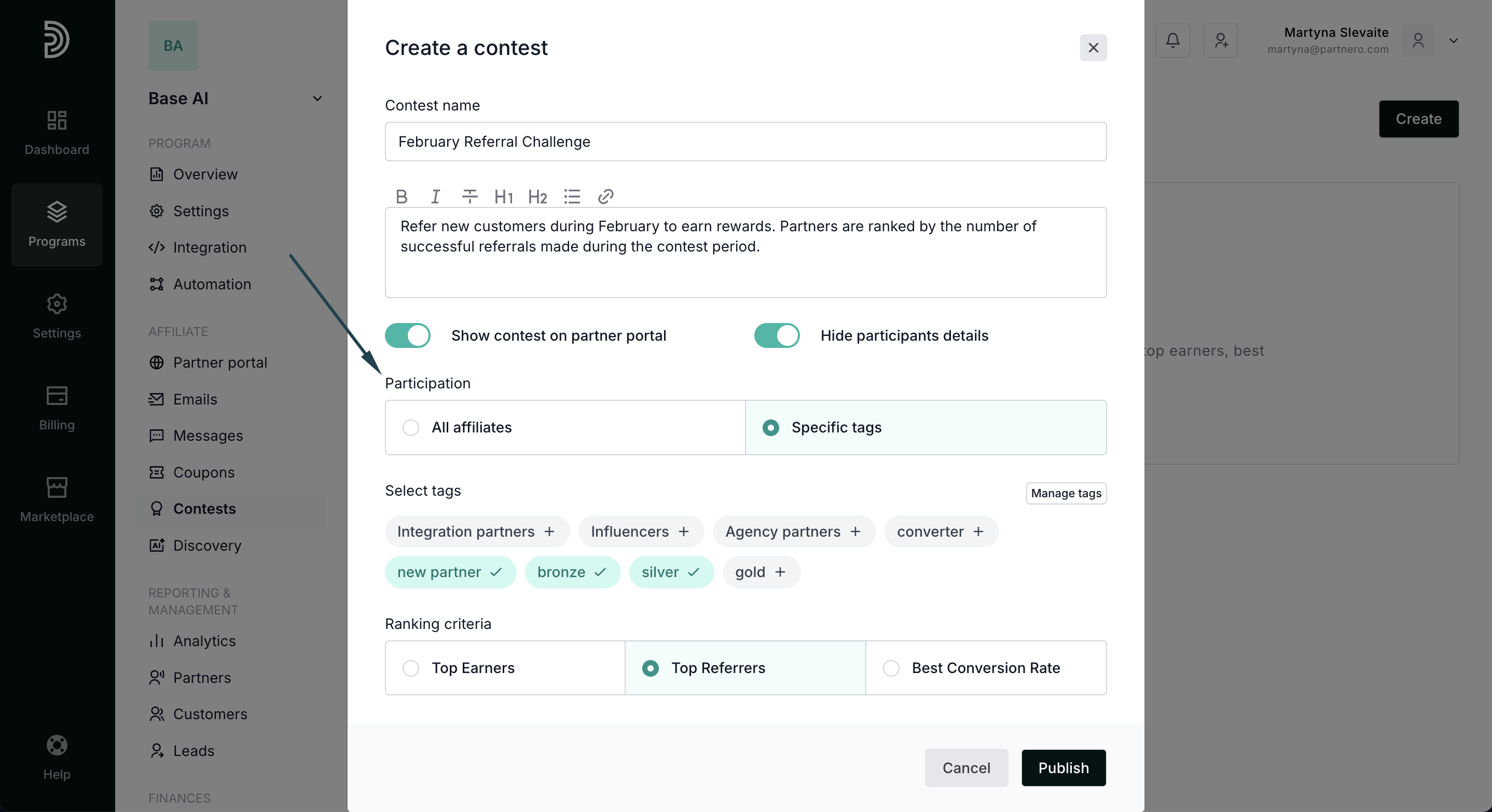The height and width of the screenshot is (812, 1492).
Task: Publish the contest
Action: (x=1063, y=768)
